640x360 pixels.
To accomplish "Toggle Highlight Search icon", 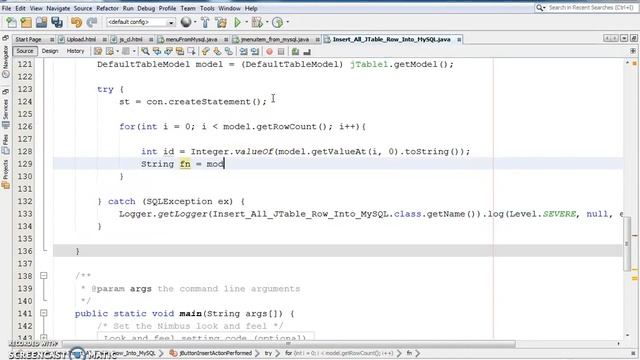I will coord(180,51).
